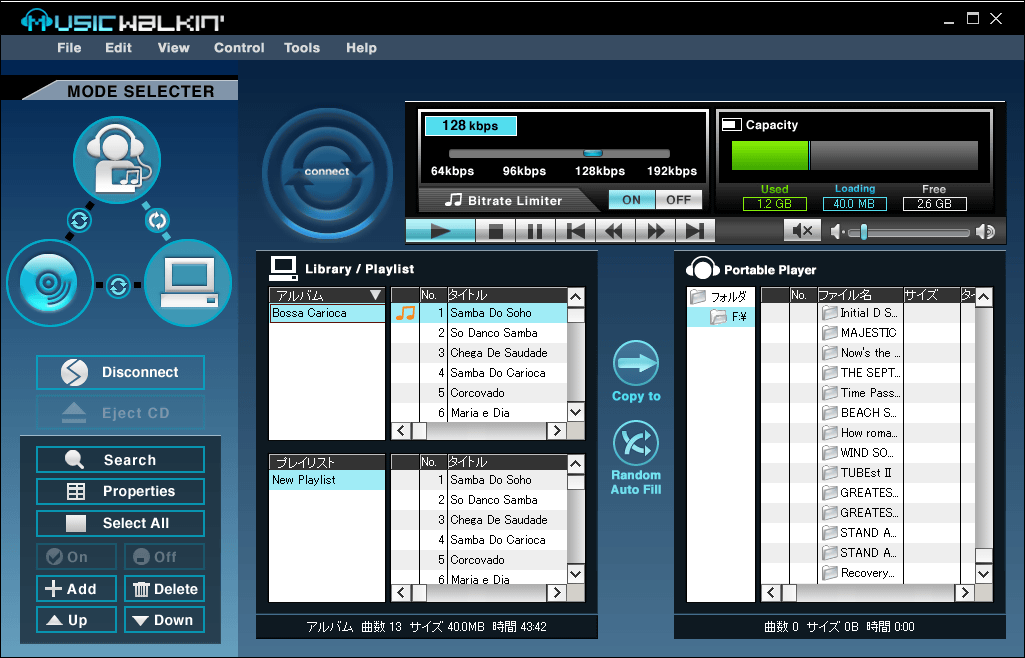The image size is (1025, 658).
Task: Click sync icon between CD and computer
Action: [118, 286]
